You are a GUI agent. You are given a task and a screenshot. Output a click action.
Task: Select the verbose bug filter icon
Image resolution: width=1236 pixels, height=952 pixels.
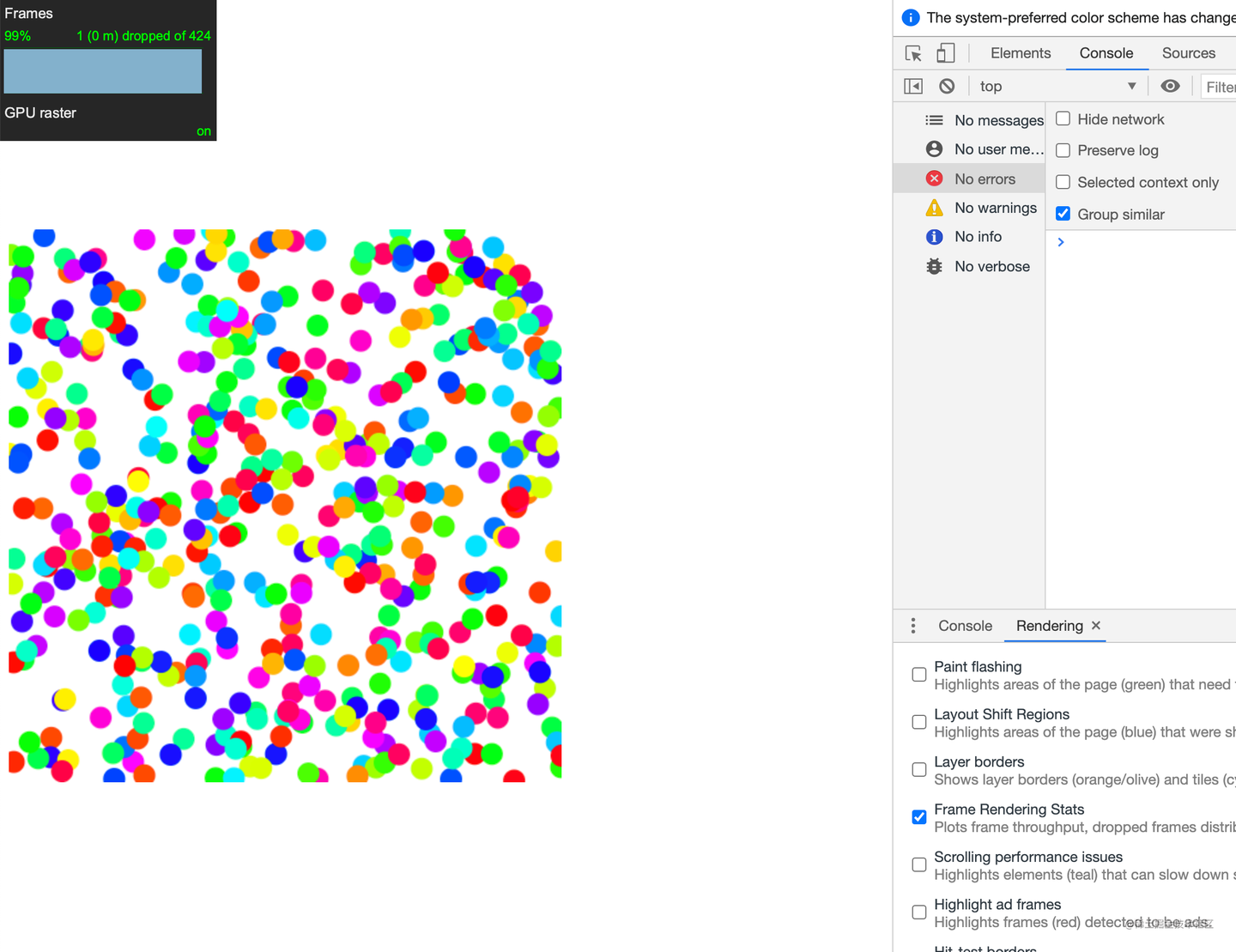point(933,266)
